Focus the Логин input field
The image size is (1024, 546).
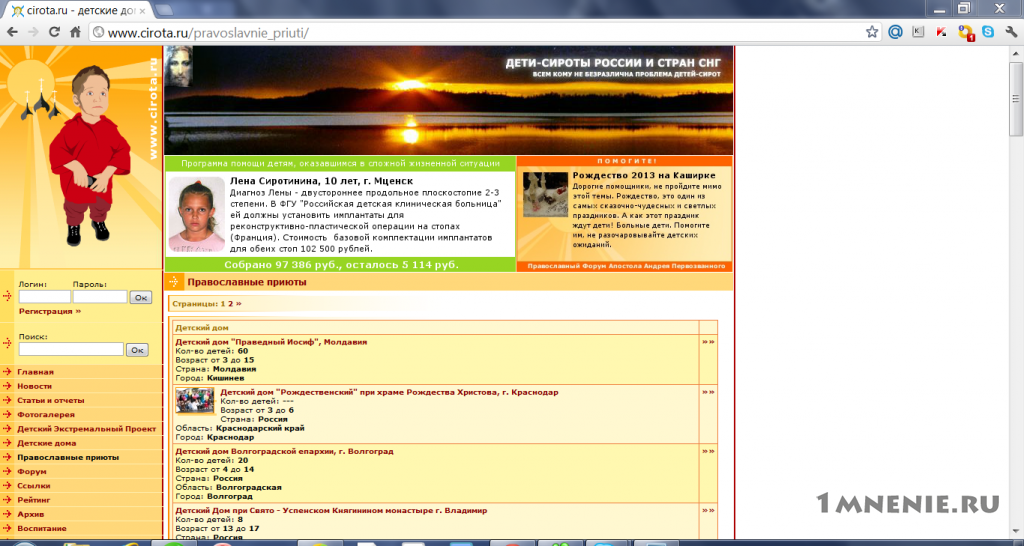pos(45,297)
